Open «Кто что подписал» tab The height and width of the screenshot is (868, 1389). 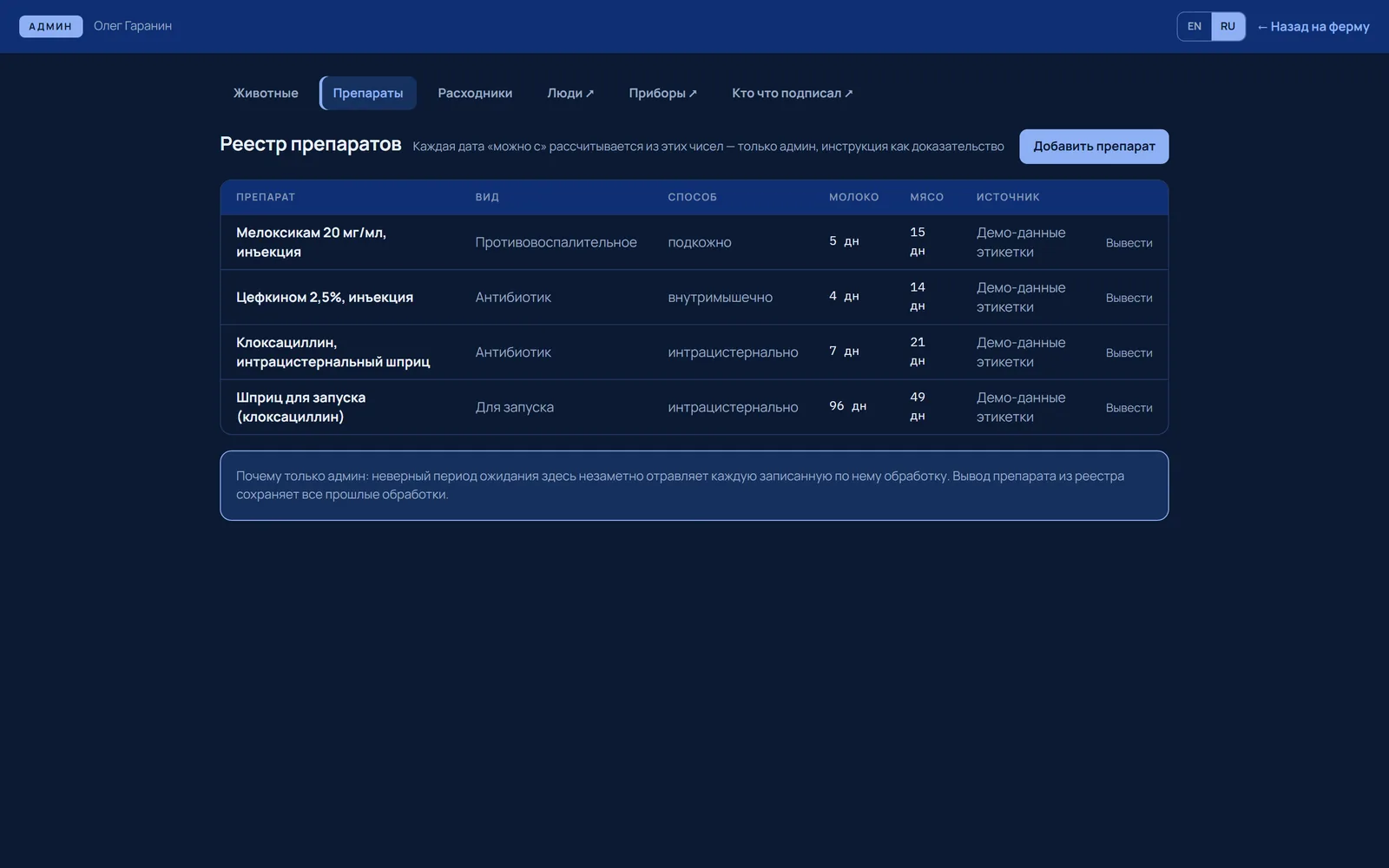click(x=793, y=93)
